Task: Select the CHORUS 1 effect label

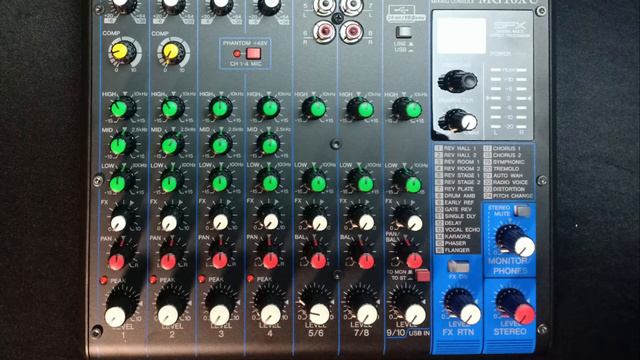Action: (x=507, y=149)
